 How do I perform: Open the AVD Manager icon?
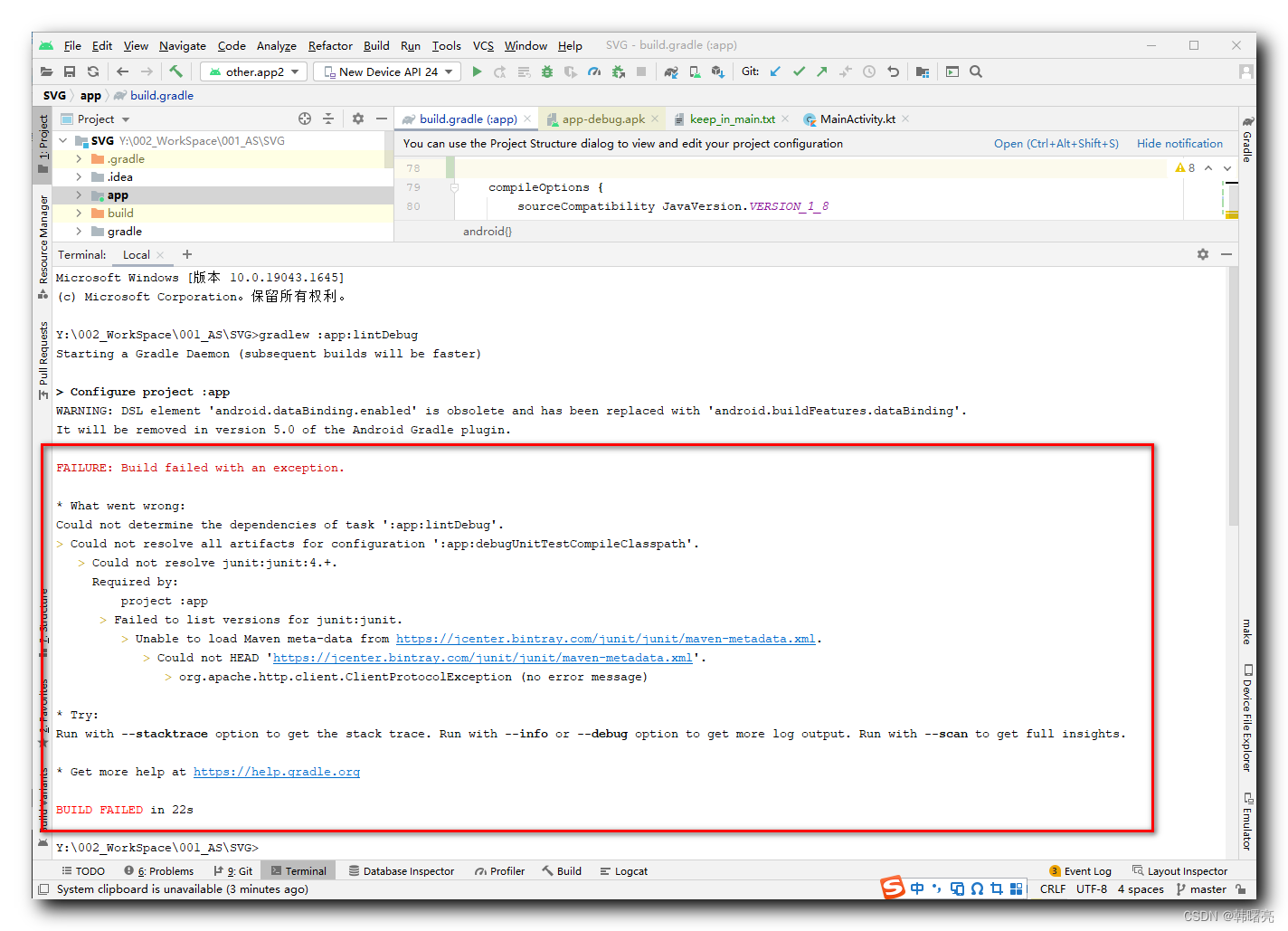click(695, 71)
